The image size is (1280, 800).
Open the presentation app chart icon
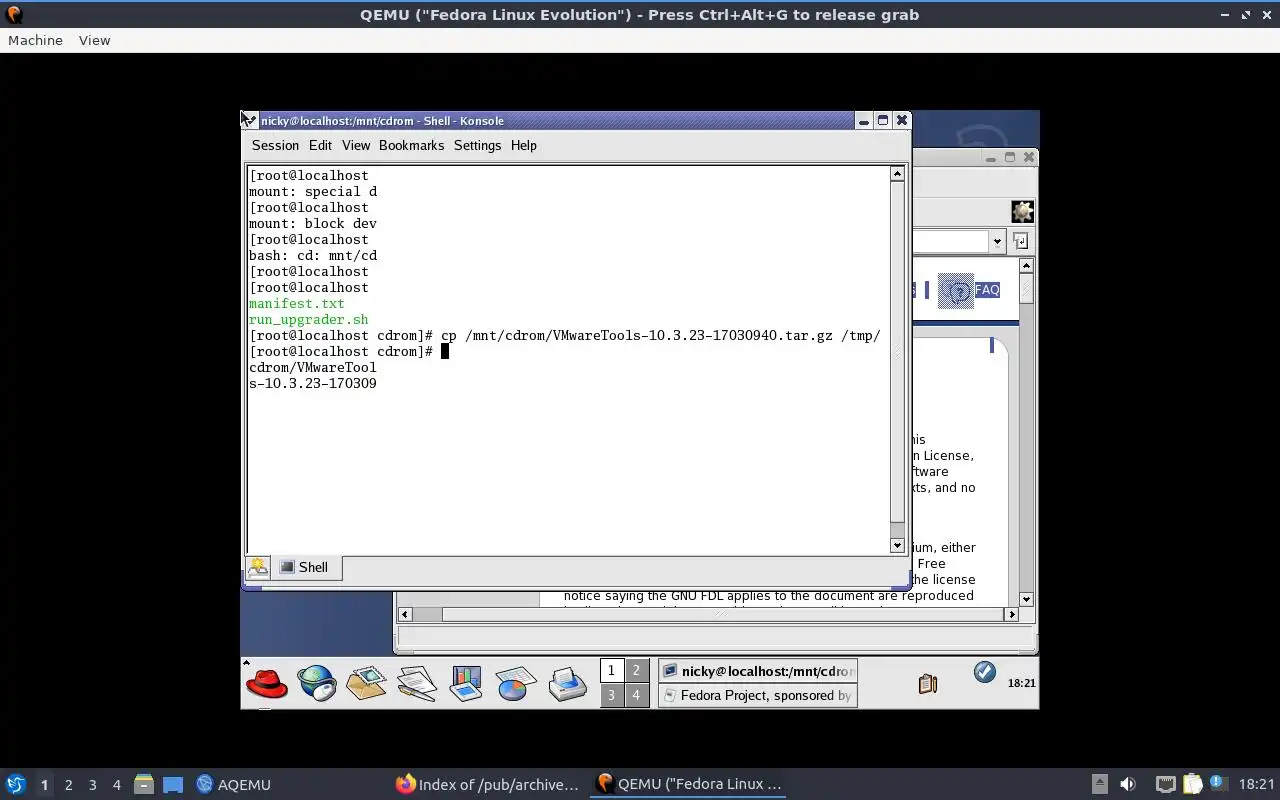pyautogui.click(x=466, y=684)
